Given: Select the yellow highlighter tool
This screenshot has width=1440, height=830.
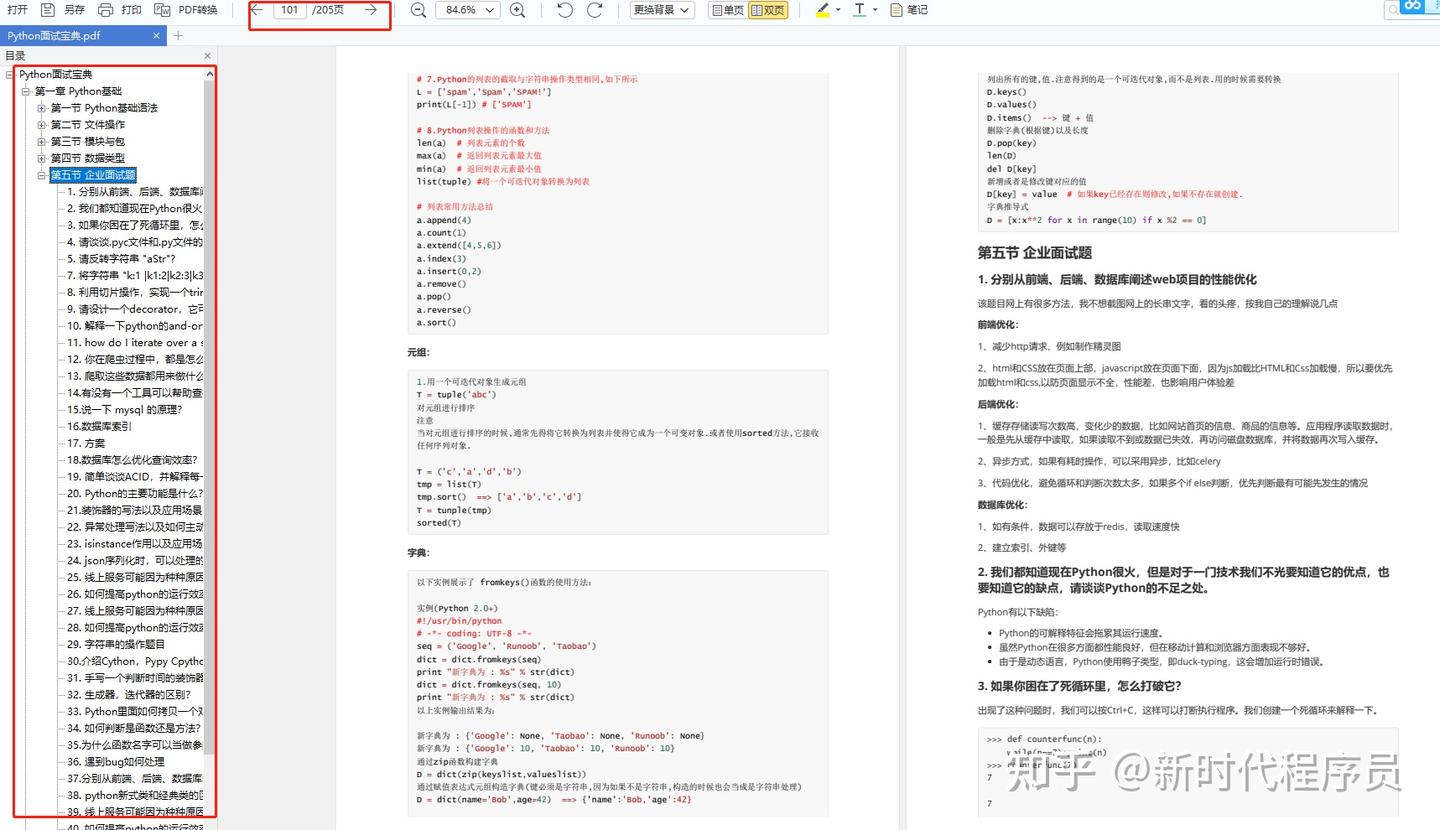Looking at the screenshot, I should click(823, 9).
